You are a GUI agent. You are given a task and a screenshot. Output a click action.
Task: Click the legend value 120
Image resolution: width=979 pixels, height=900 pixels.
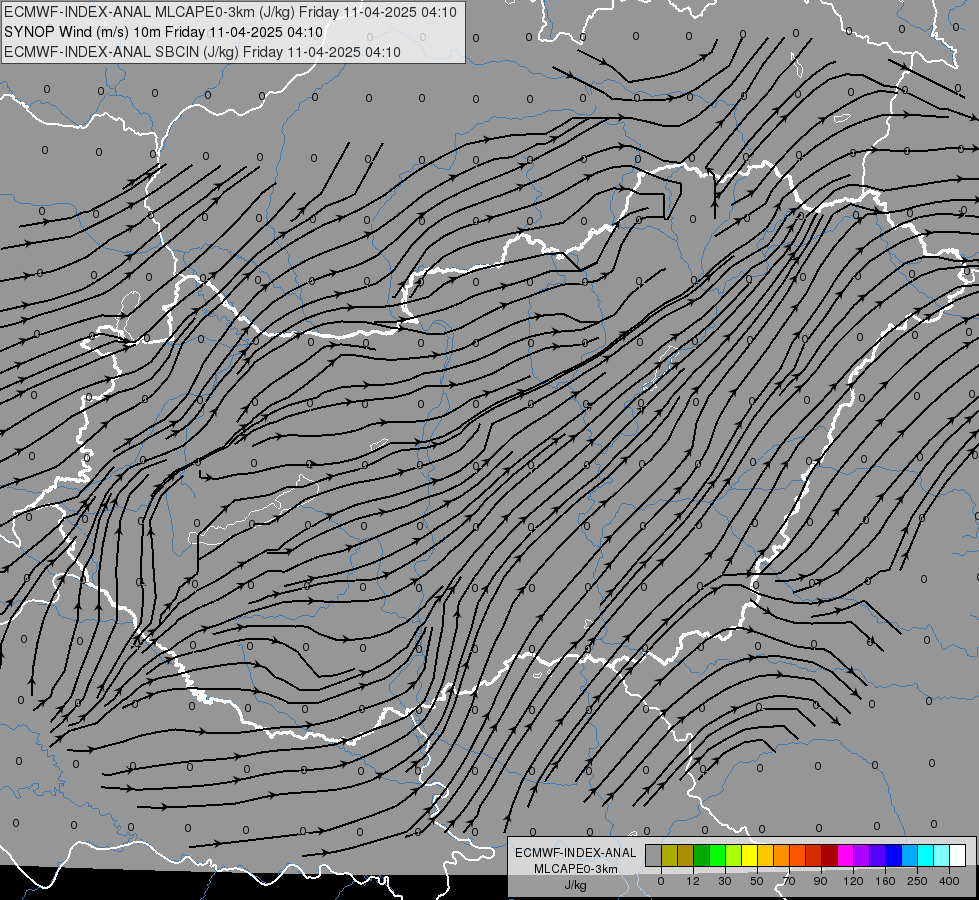point(854,881)
